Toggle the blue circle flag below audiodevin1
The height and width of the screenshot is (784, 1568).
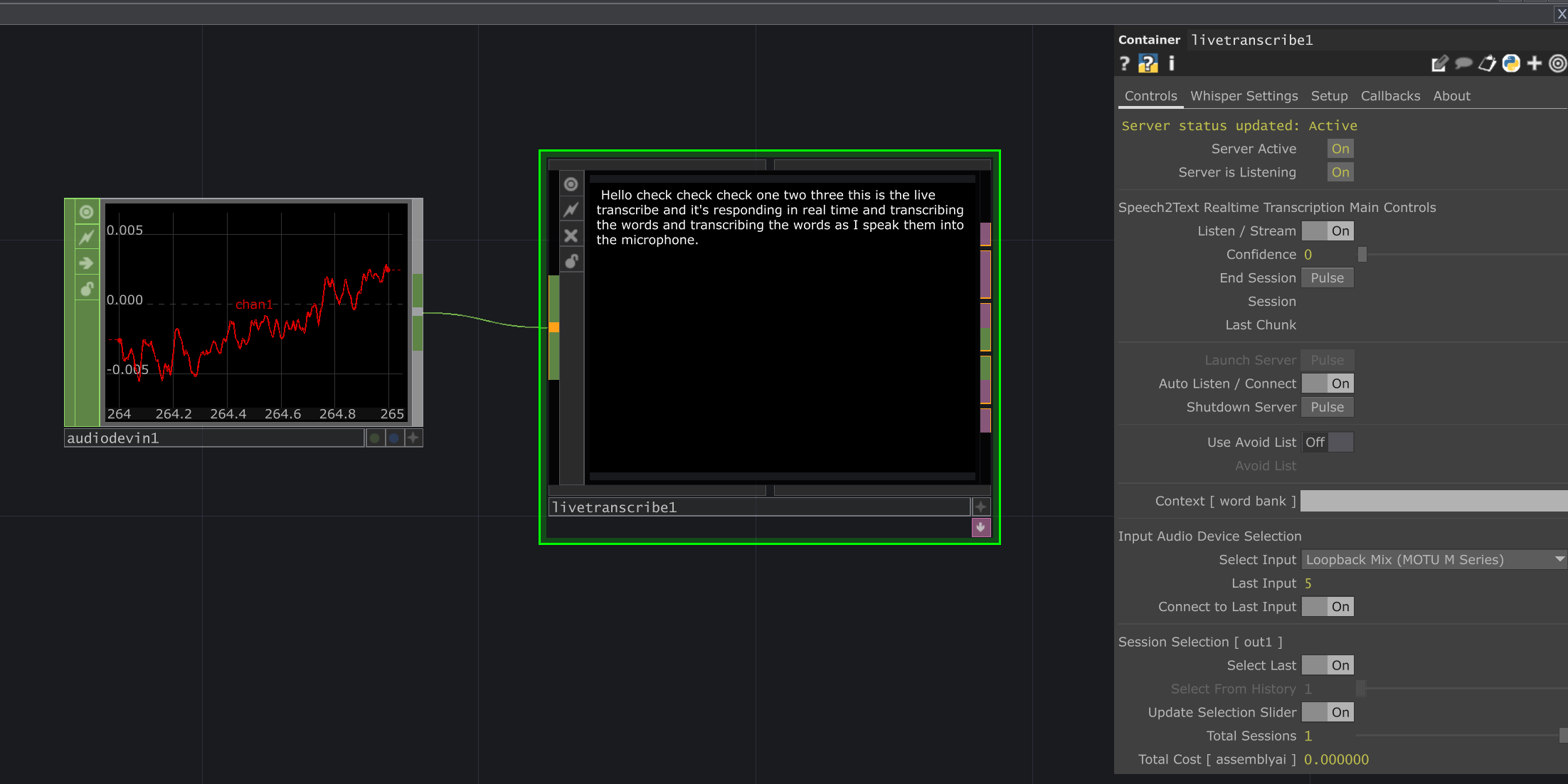click(393, 438)
